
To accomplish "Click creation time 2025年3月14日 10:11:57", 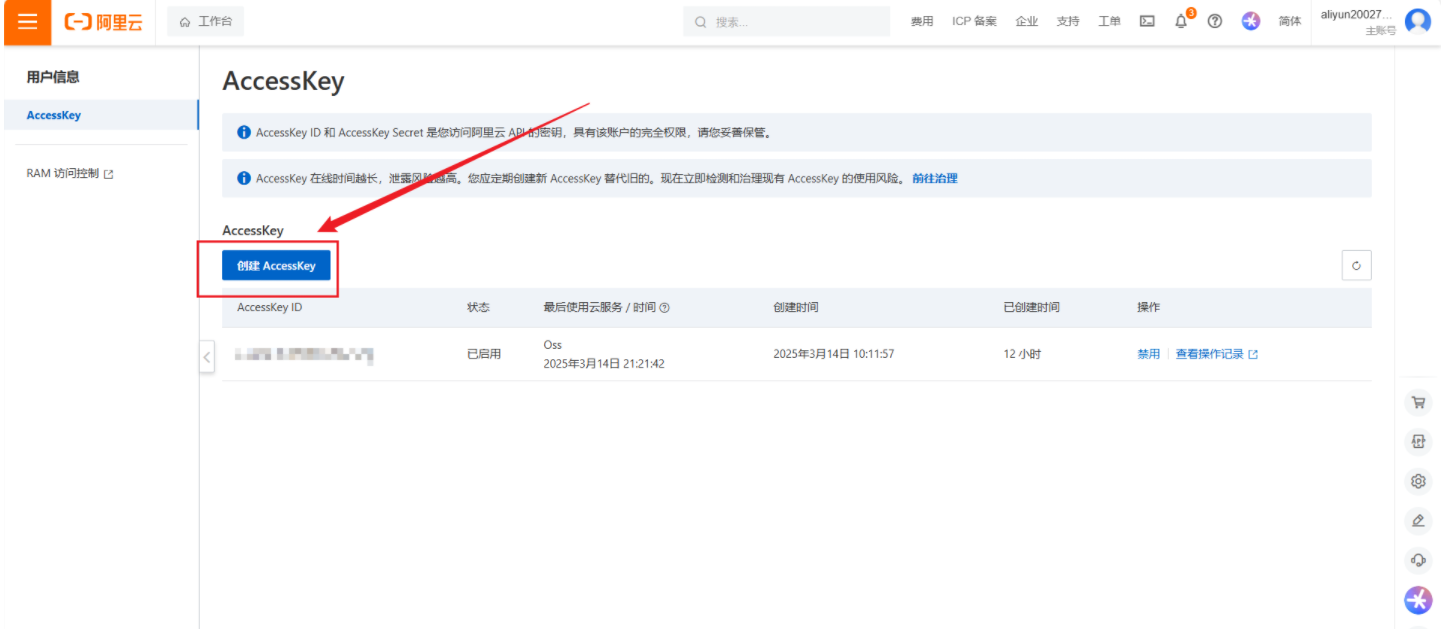I will [x=833, y=354].
